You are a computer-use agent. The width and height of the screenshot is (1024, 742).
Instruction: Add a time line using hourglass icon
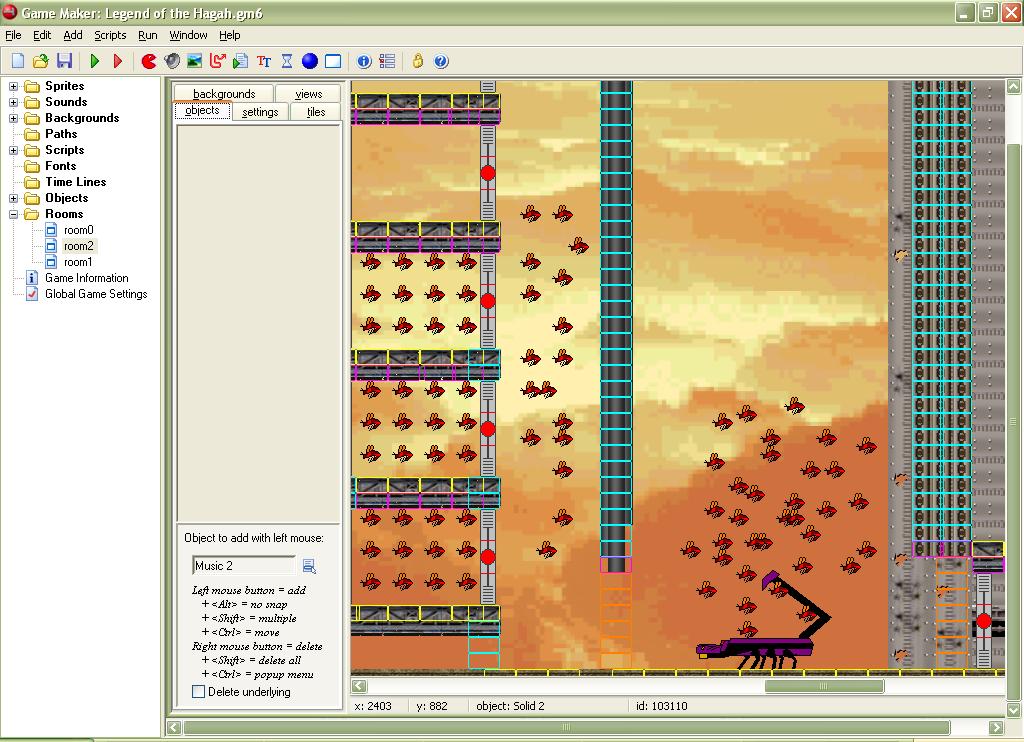287,61
